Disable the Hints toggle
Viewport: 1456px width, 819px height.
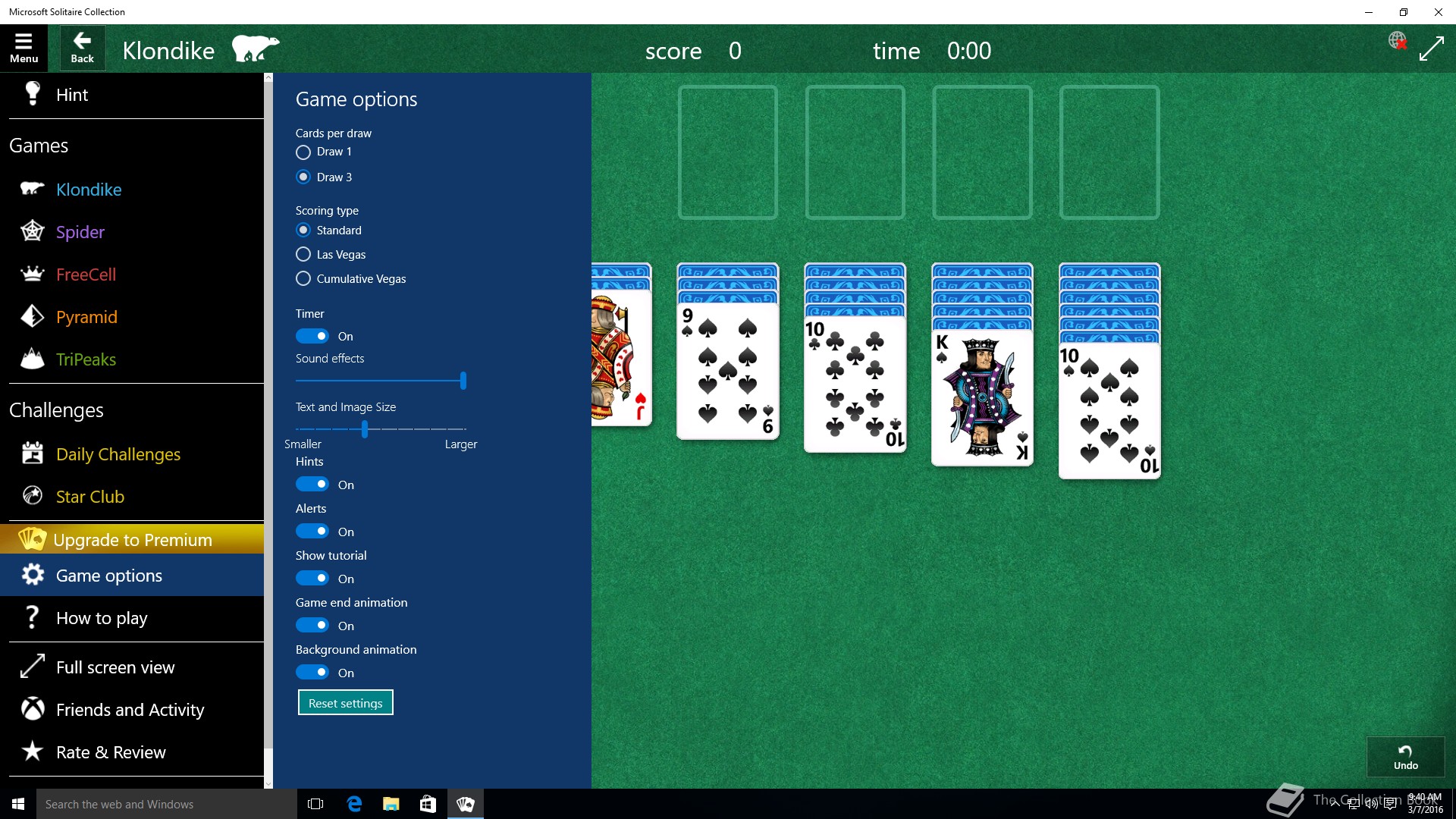coord(312,484)
